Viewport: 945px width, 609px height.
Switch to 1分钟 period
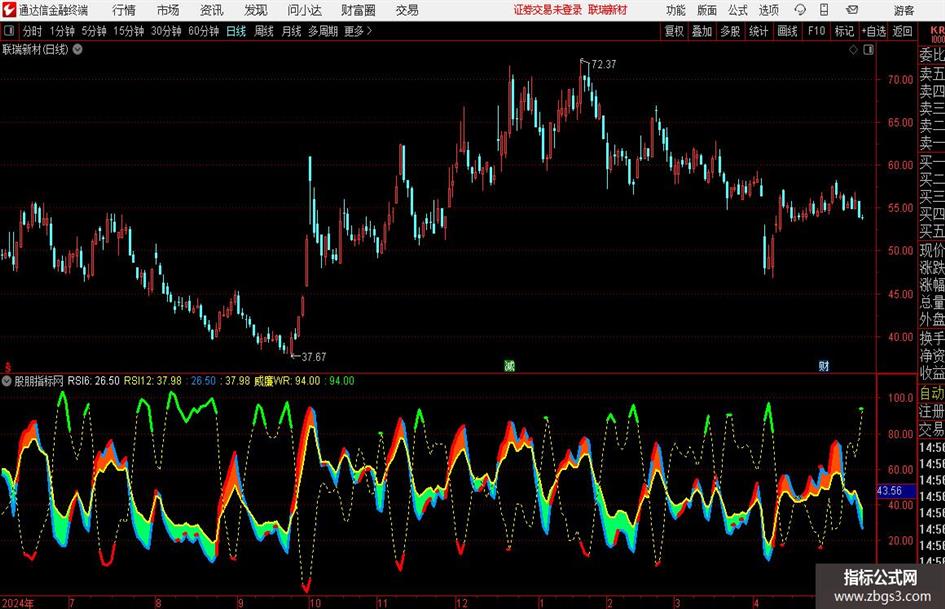coord(62,31)
